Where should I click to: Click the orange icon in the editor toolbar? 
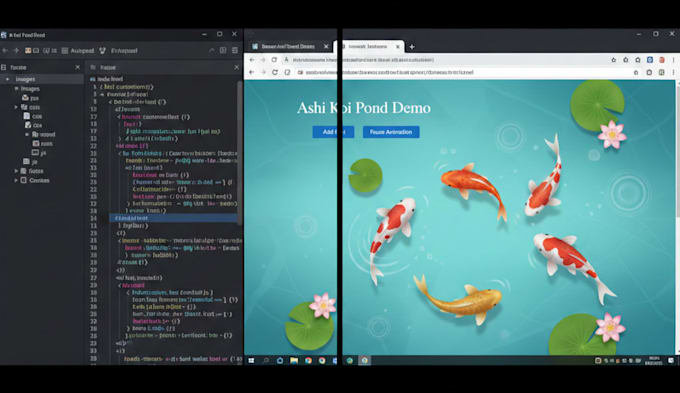[28, 51]
